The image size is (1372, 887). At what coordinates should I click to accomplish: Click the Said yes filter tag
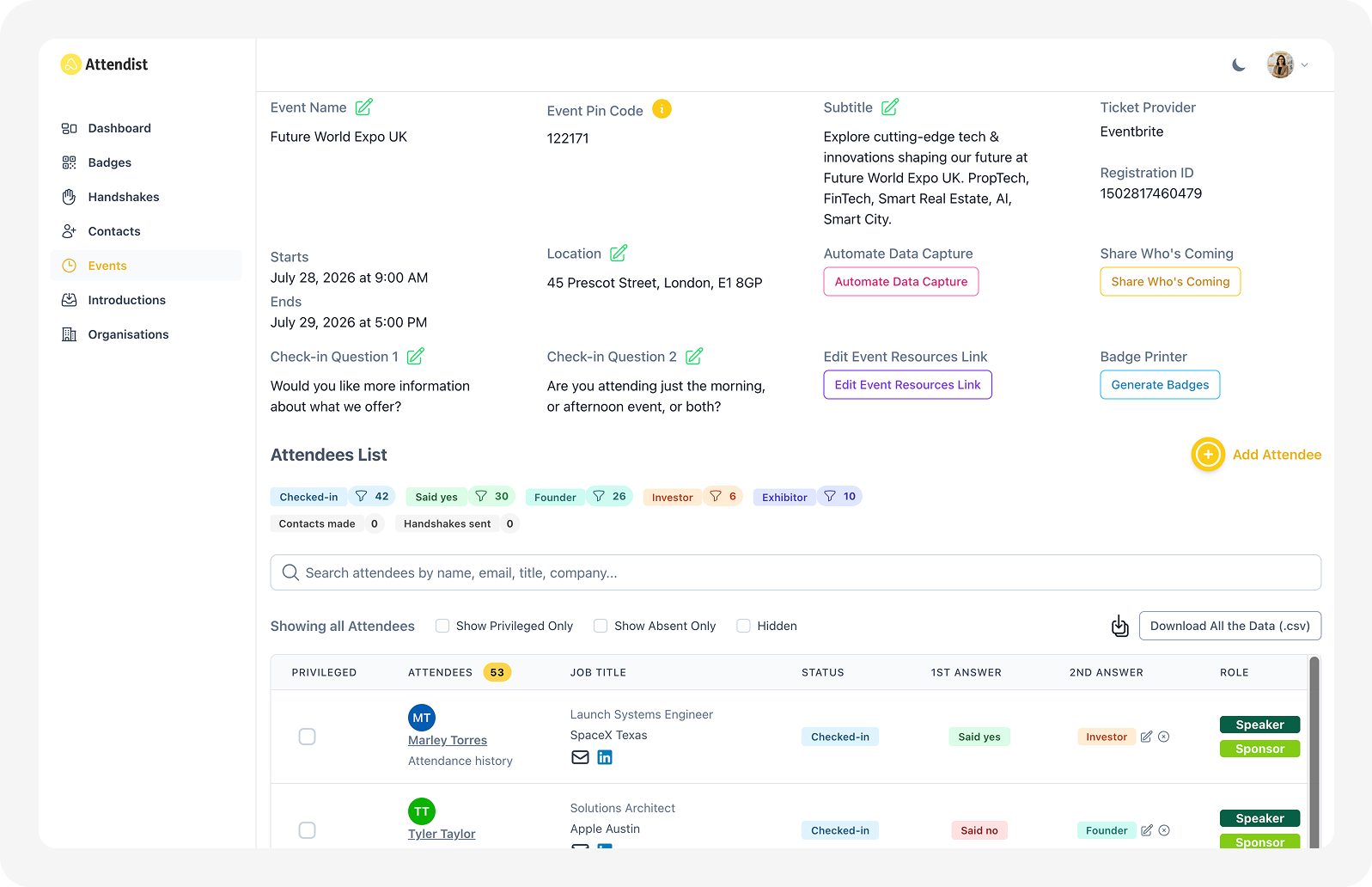[x=436, y=497]
